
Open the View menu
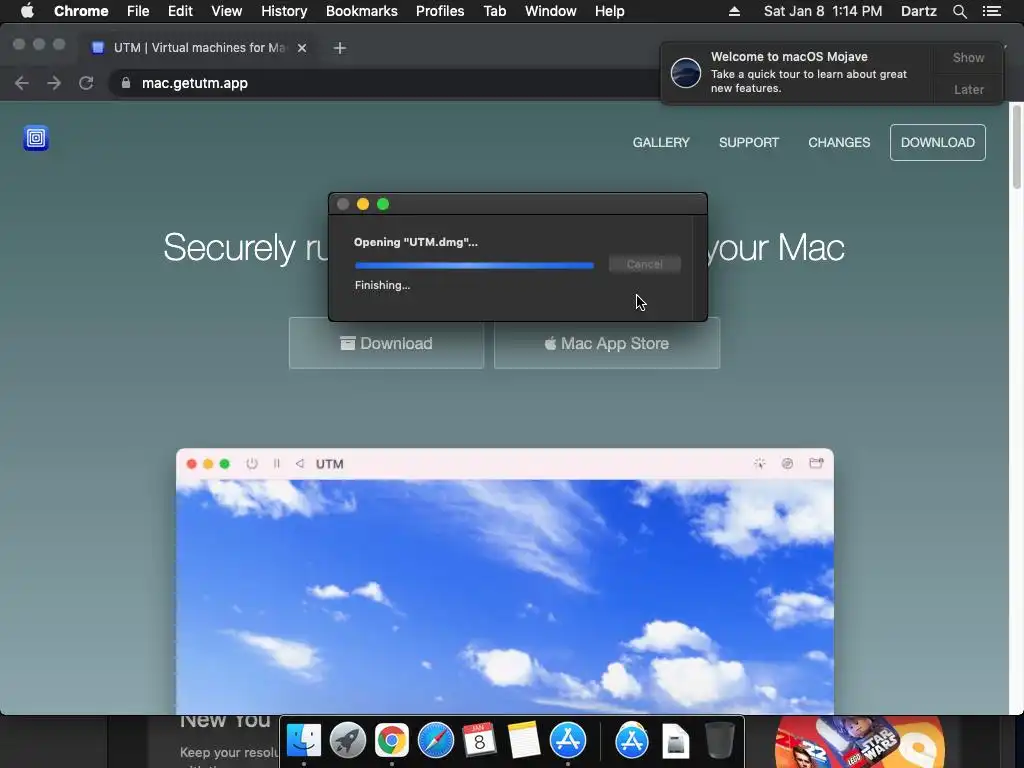click(x=227, y=11)
